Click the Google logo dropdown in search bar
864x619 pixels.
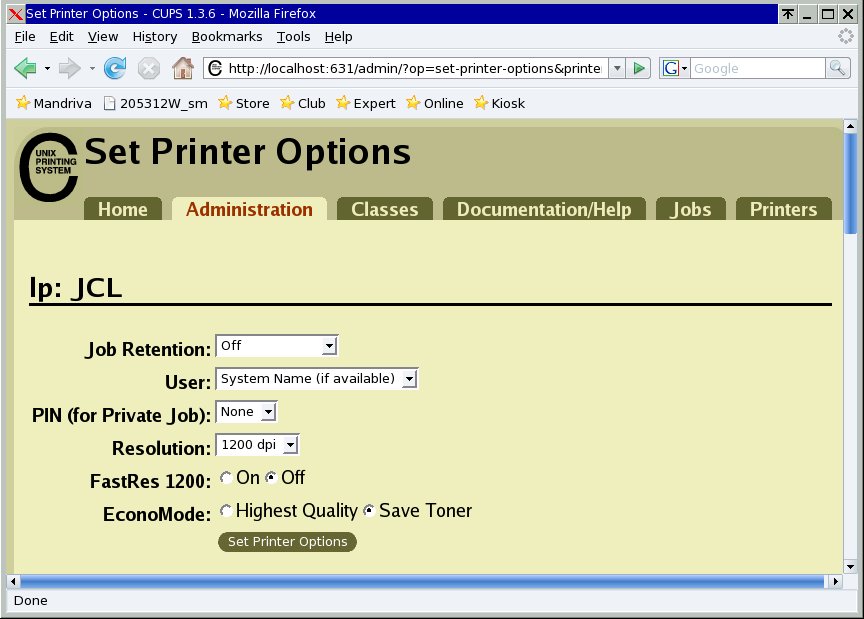(671, 68)
